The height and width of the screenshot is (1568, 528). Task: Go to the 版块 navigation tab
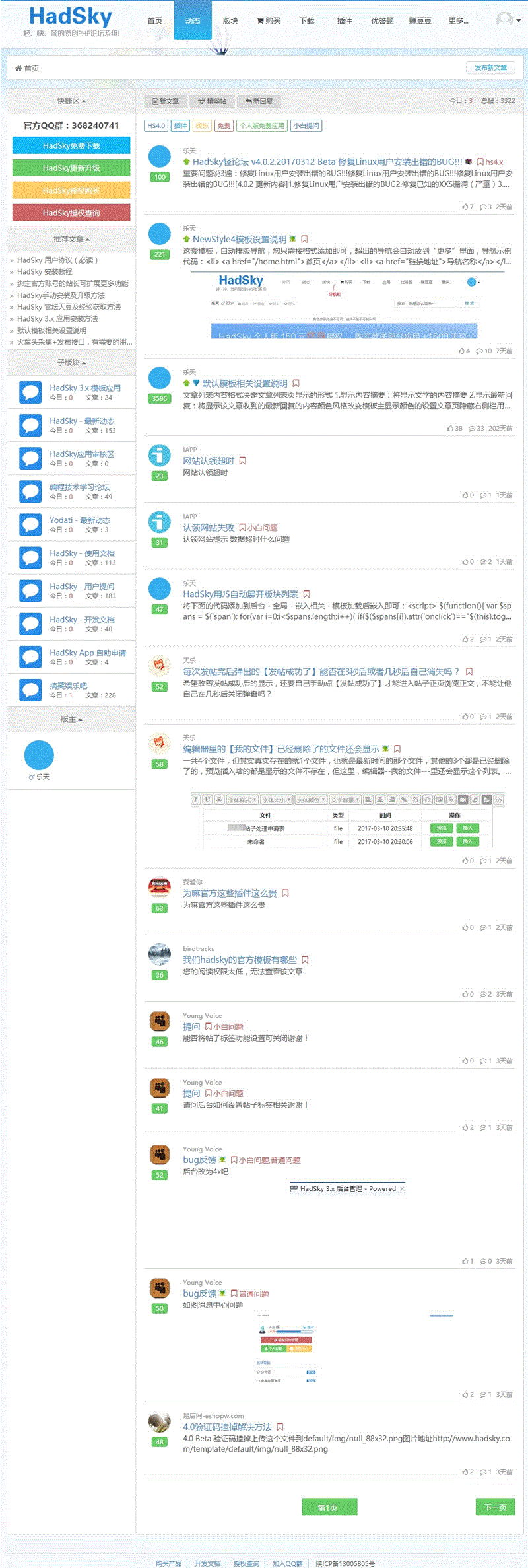pos(230,21)
